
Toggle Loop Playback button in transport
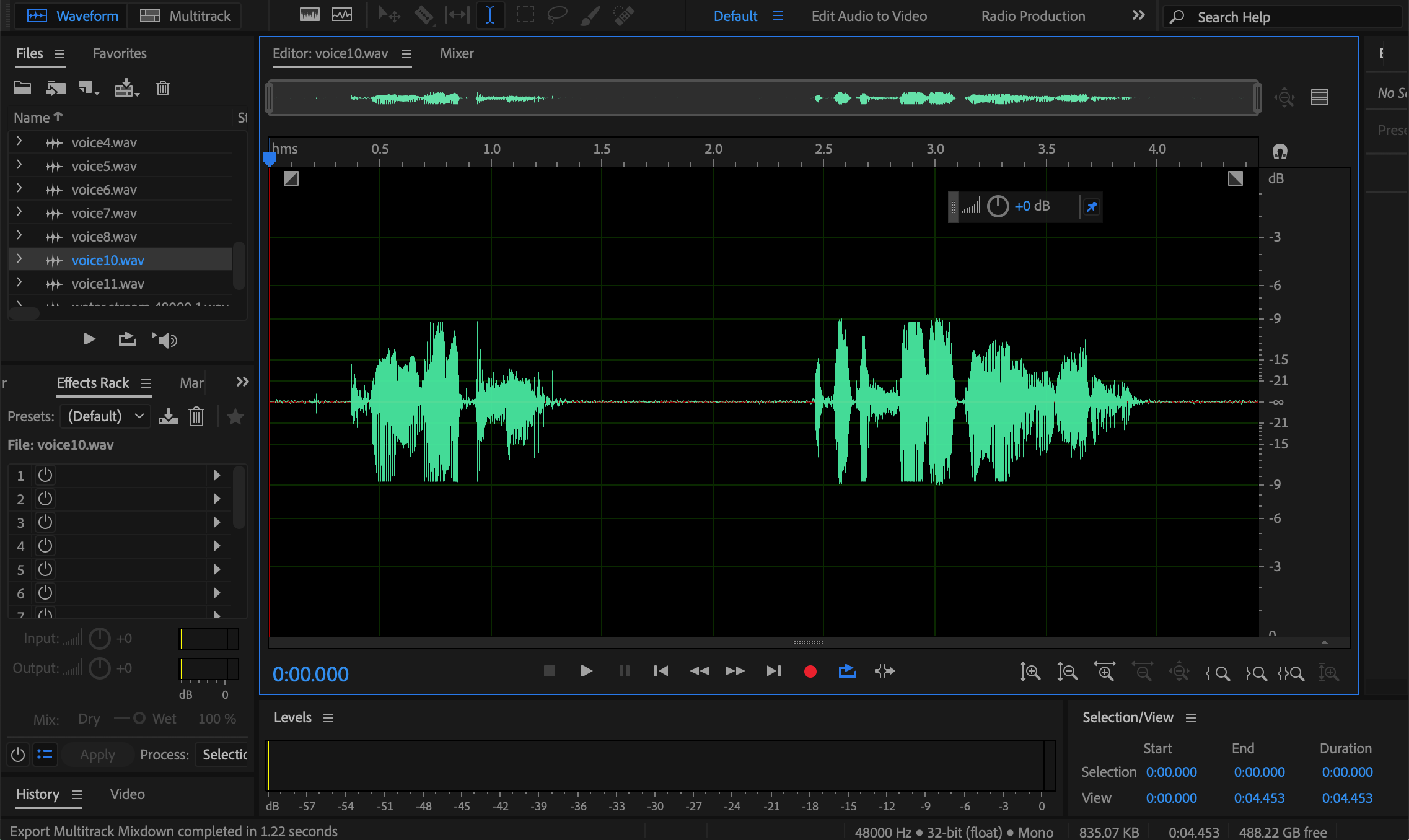[847, 672]
